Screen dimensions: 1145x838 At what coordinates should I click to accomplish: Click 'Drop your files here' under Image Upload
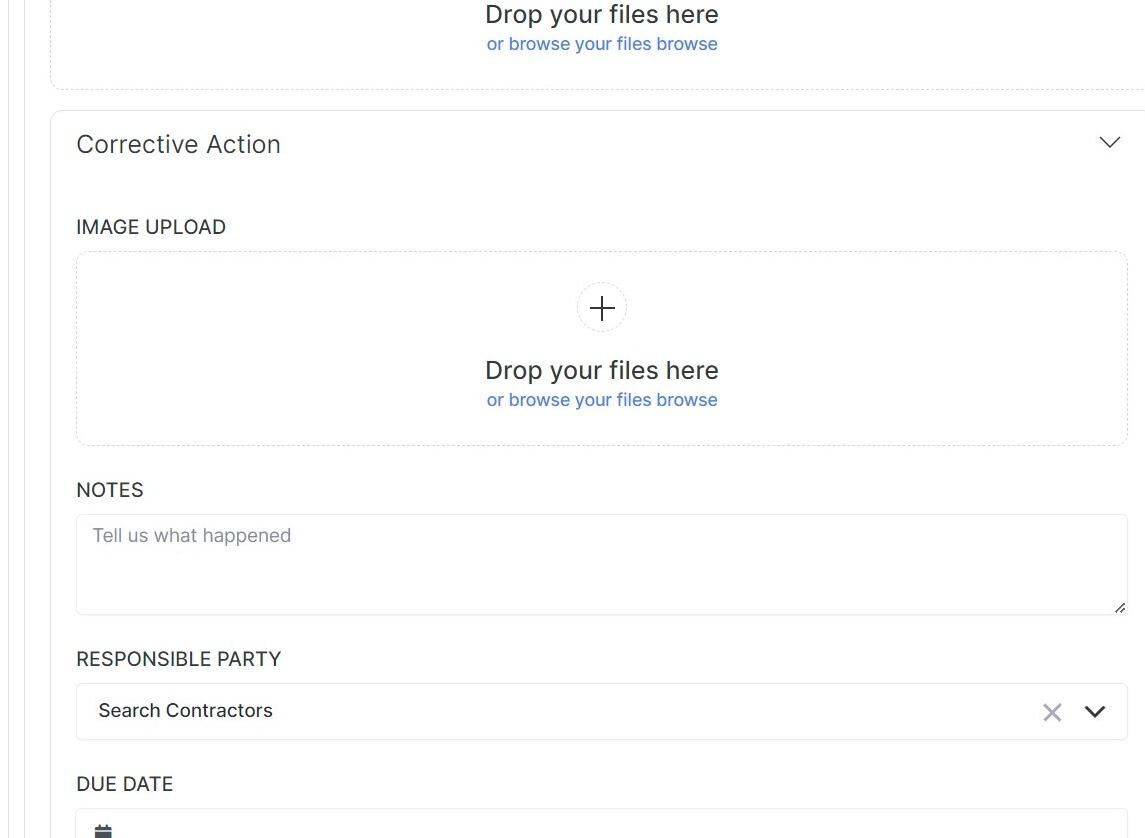(x=602, y=370)
